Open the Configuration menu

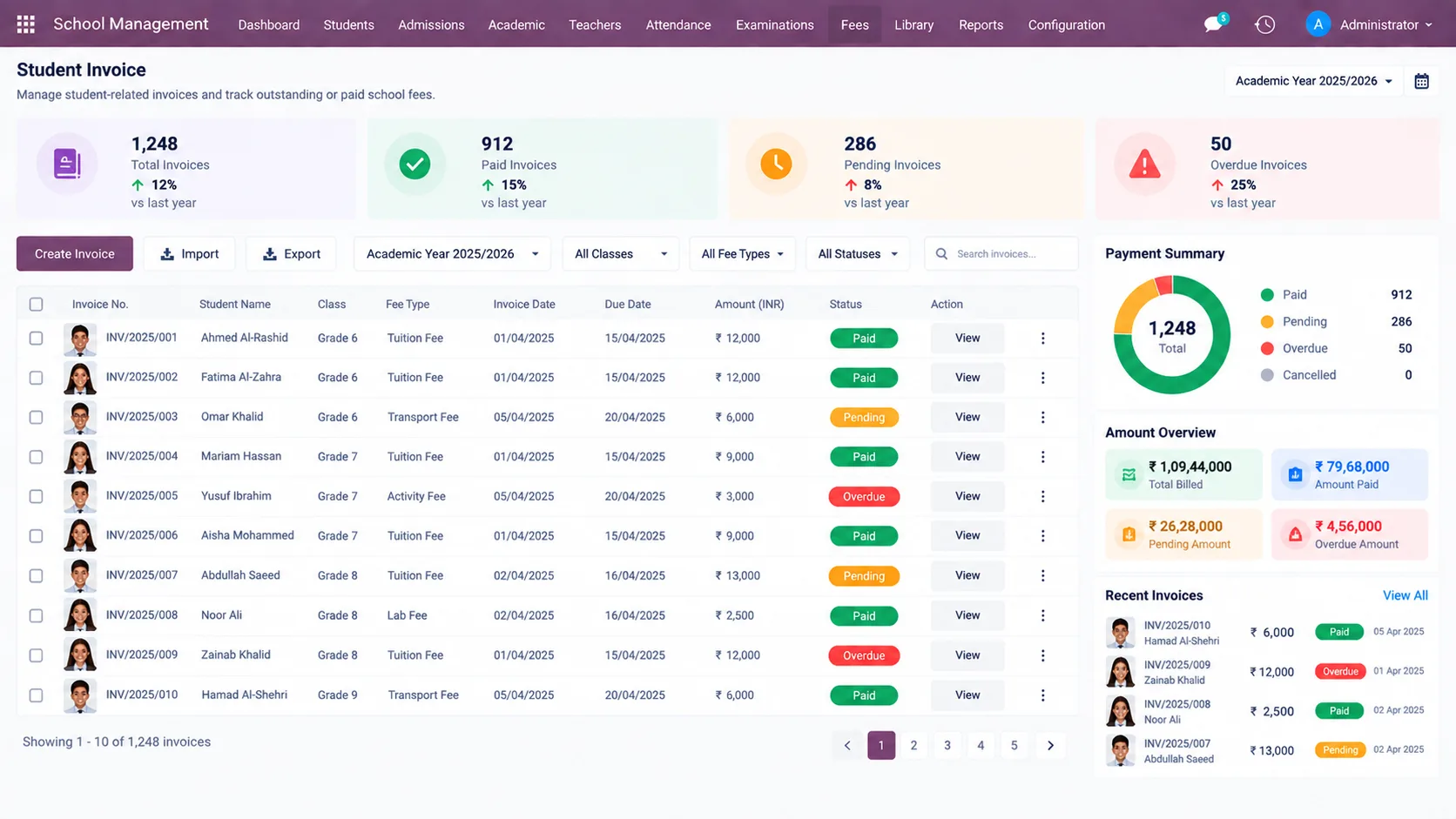pyautogui.click(x=1066, y=24)
